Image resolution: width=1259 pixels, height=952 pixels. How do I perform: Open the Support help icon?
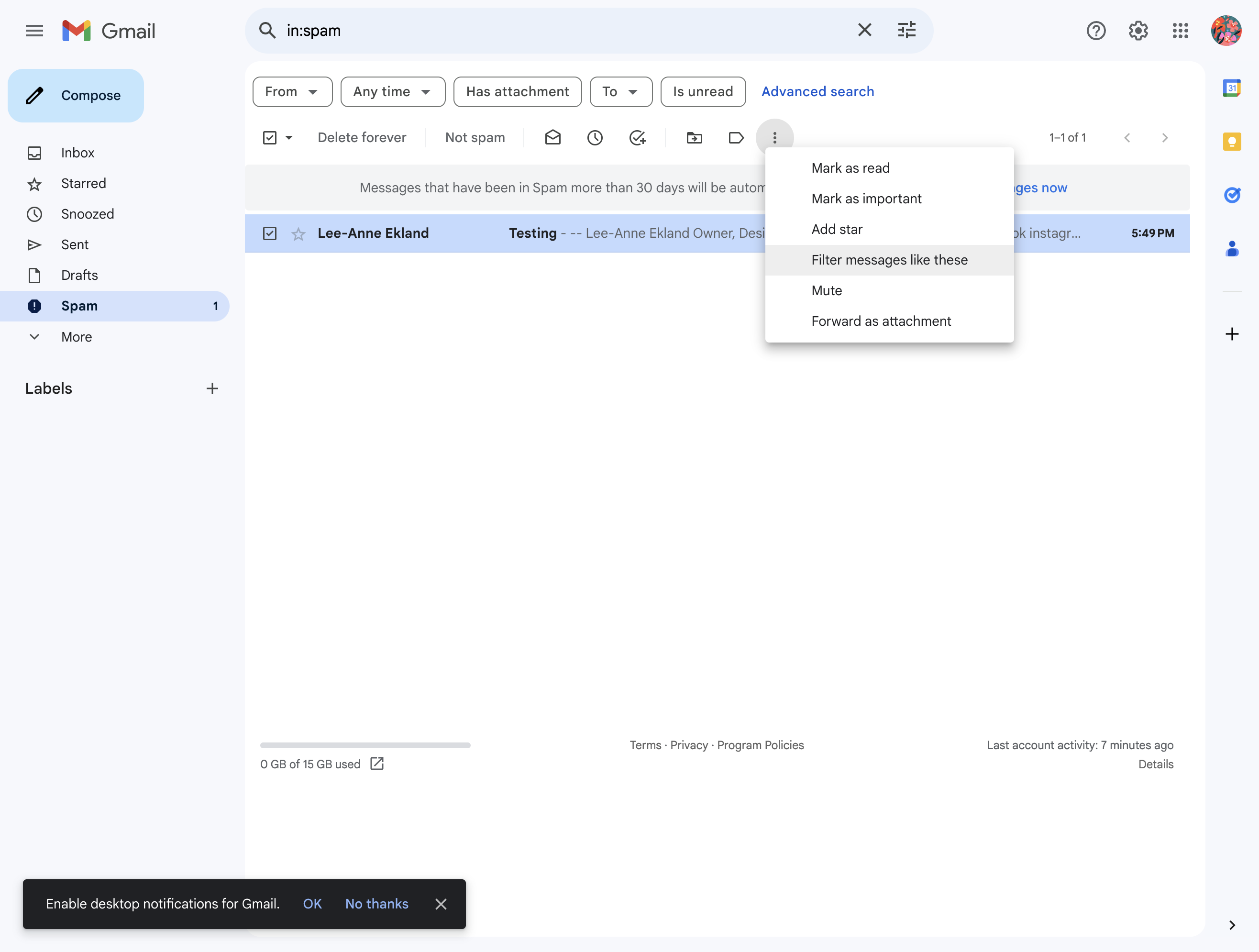pos(1096,31)
